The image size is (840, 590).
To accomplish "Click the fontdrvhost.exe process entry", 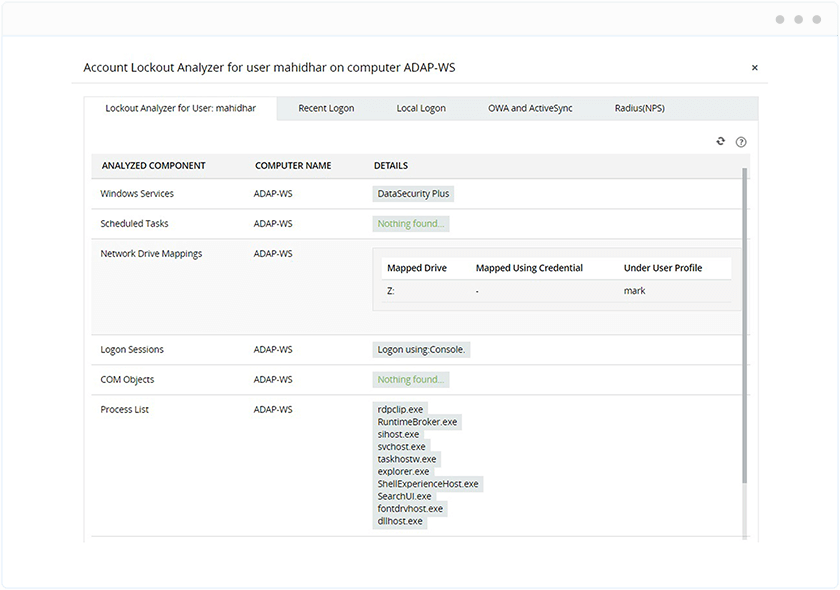I will click(x=410, y=509).
